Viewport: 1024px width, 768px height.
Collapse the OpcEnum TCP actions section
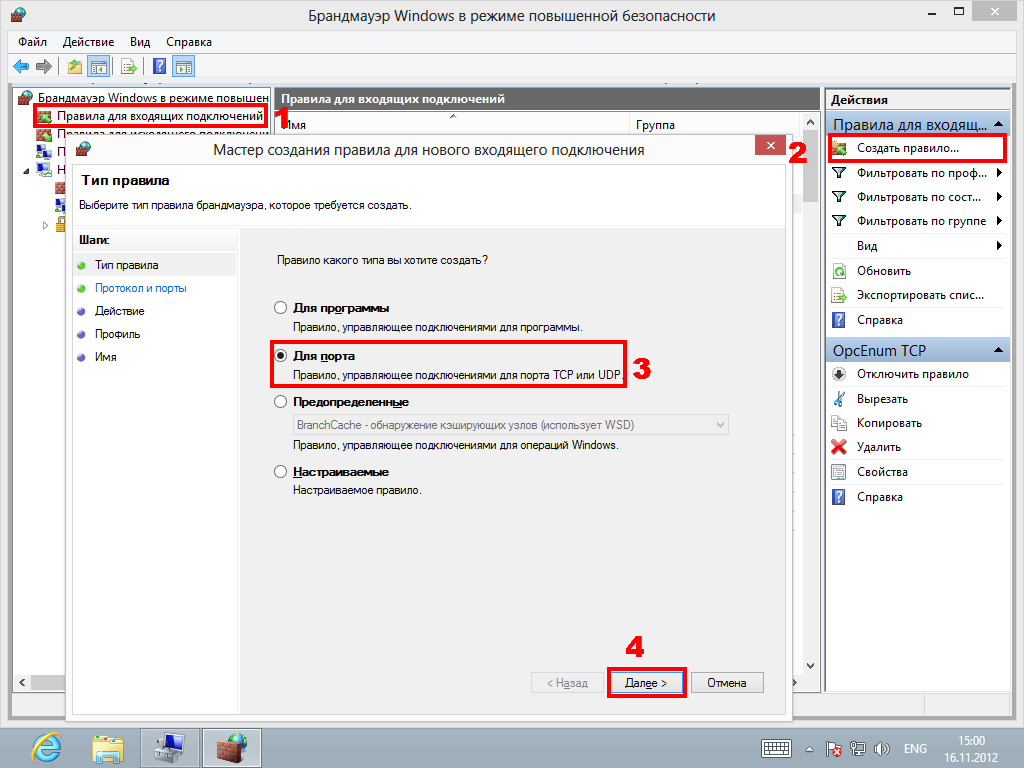tap(999, 350)
